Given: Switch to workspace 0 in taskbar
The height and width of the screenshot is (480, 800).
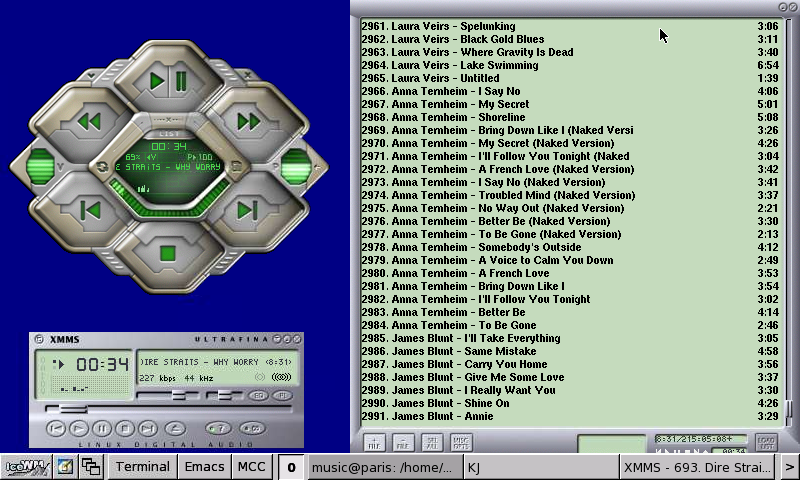Looking at the screenshot, I should tap(291, 467).
